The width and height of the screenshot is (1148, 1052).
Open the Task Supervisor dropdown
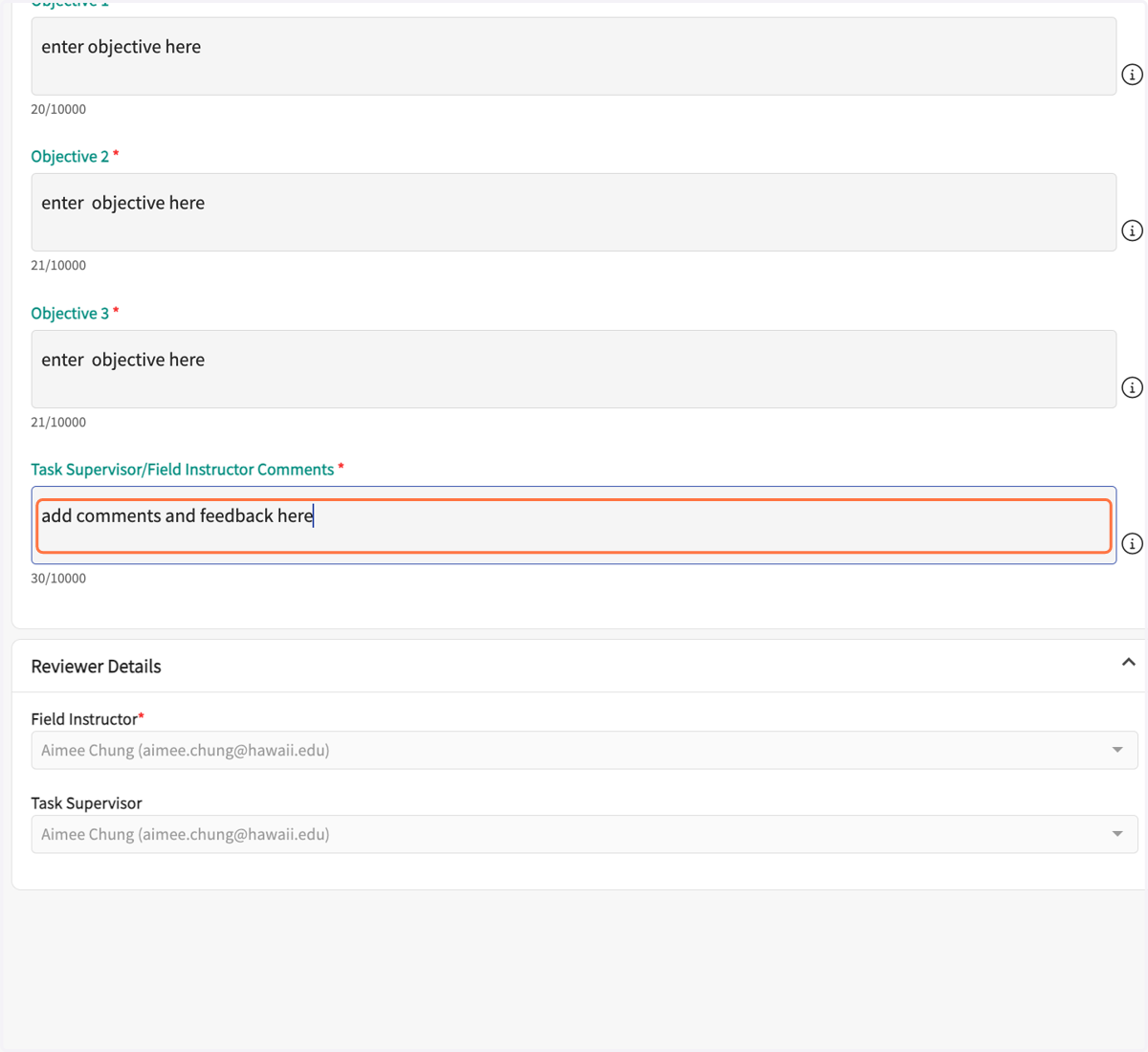click(585, 834)
